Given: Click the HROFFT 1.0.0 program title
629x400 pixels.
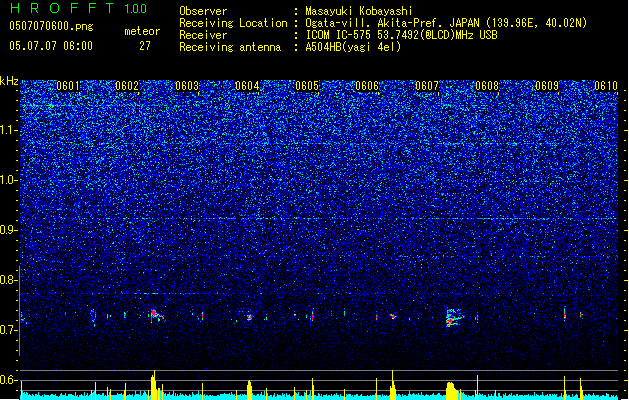Looking at the screenshot, I should coord(79,8).
